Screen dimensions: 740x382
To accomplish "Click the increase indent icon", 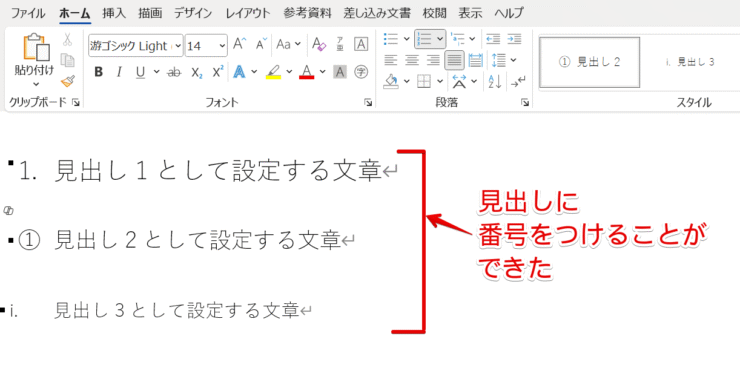I will coord(514,39).
